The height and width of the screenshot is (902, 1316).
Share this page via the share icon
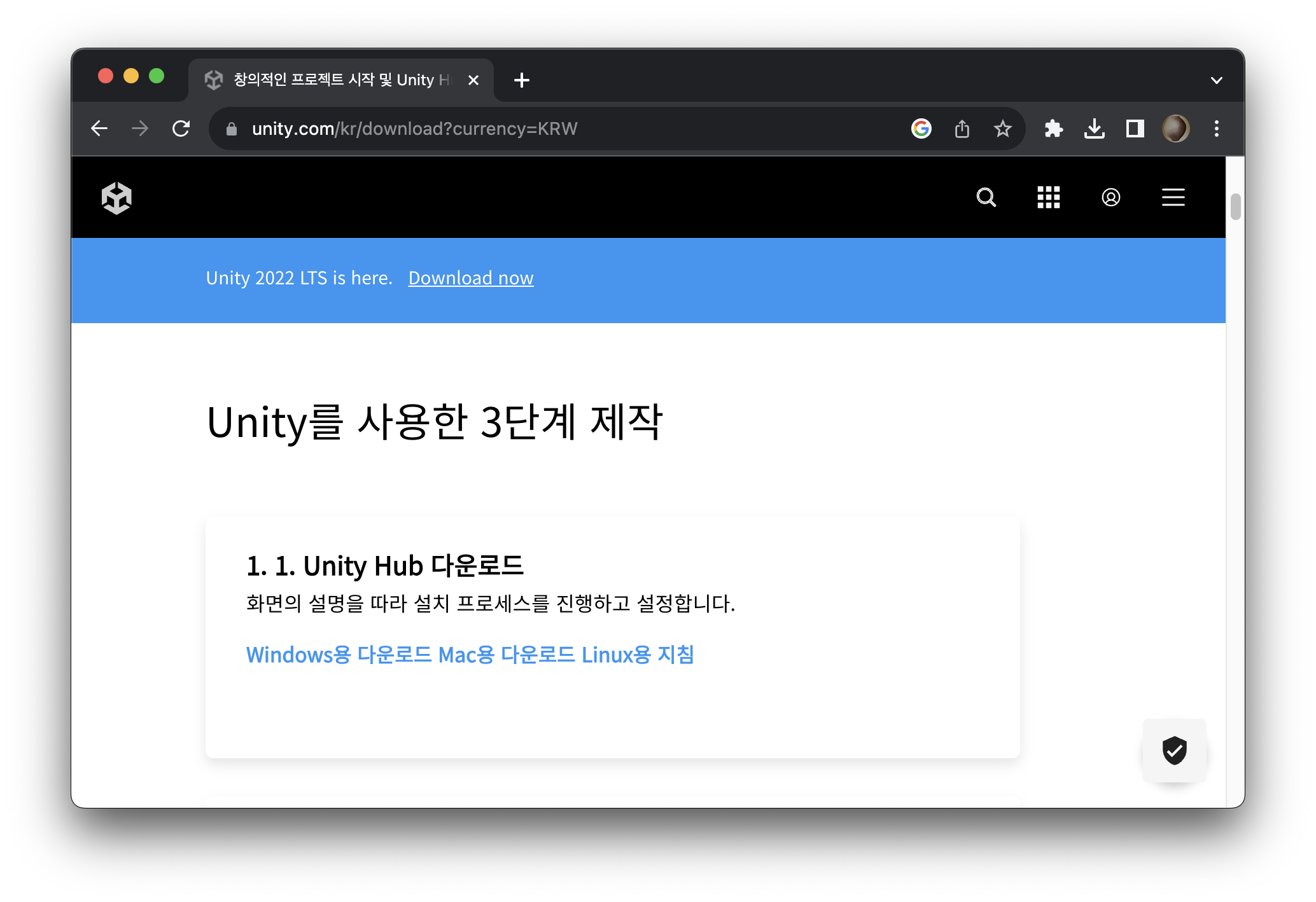[962, 129]
